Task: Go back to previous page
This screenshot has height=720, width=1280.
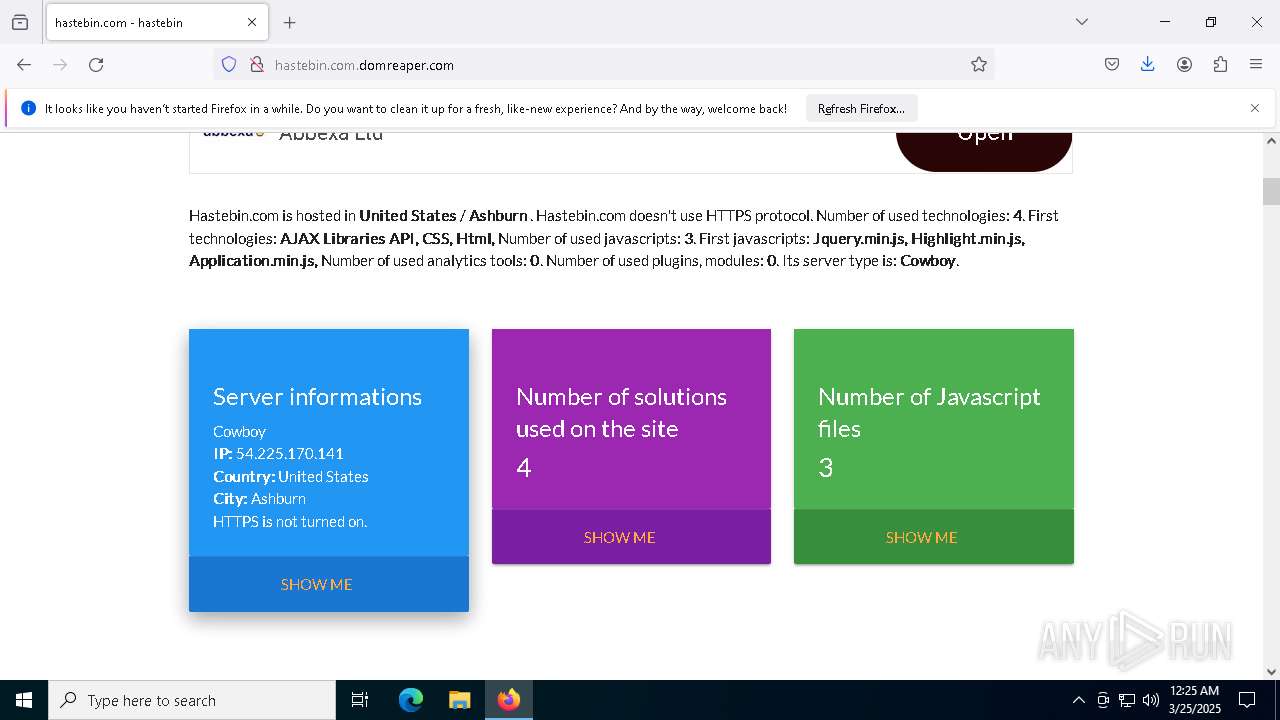Action: [x=24, y=64]
